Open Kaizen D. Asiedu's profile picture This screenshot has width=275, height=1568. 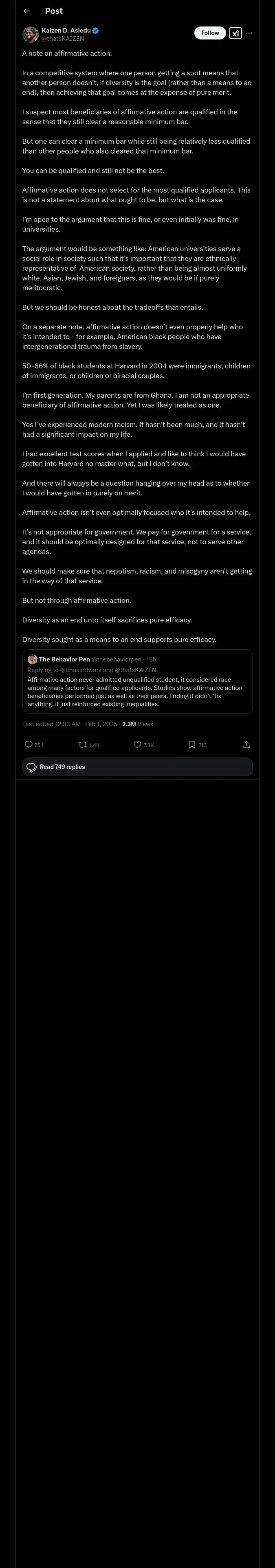(x=31, y=34)
